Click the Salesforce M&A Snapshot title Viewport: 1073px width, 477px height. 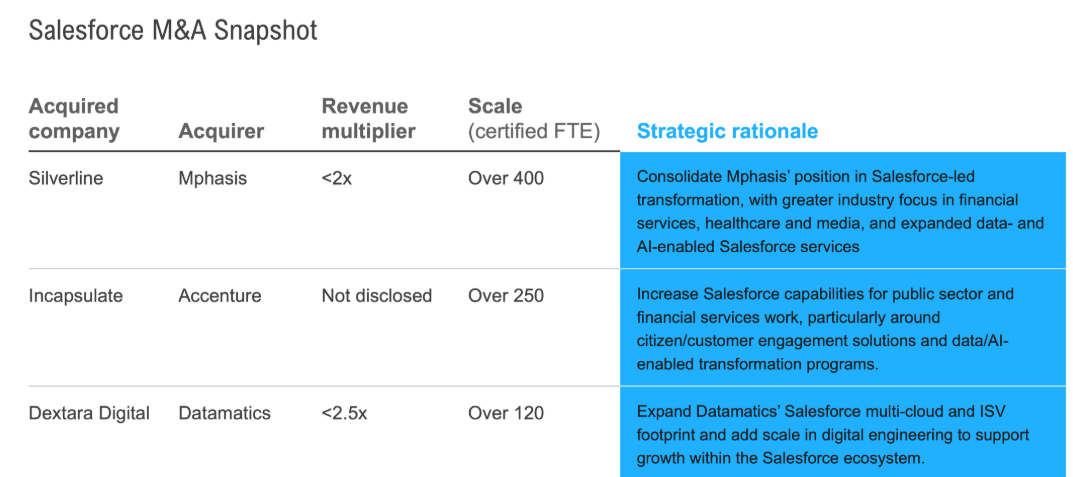pos(173,31)
